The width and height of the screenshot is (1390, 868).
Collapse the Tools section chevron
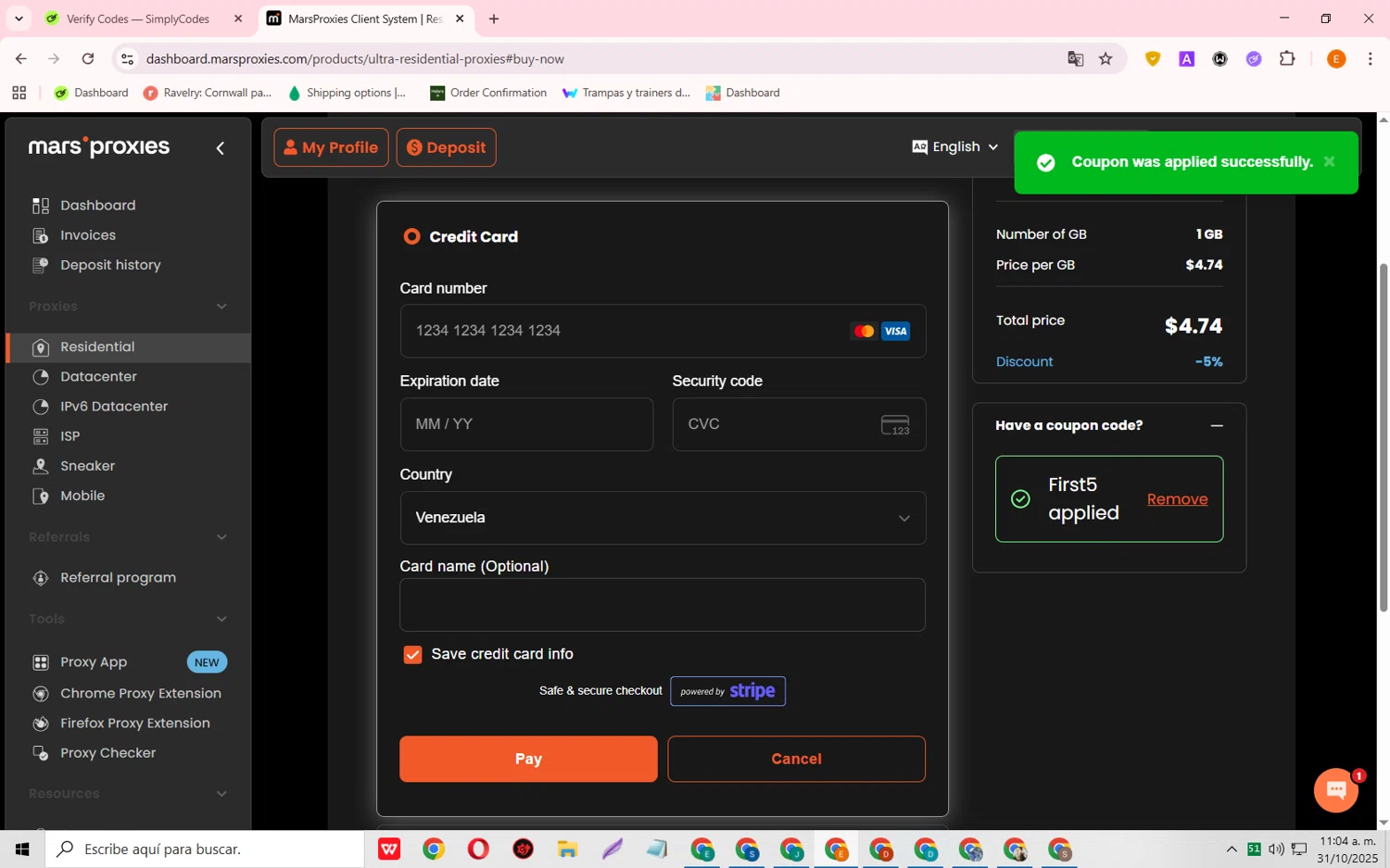[221, 619]
